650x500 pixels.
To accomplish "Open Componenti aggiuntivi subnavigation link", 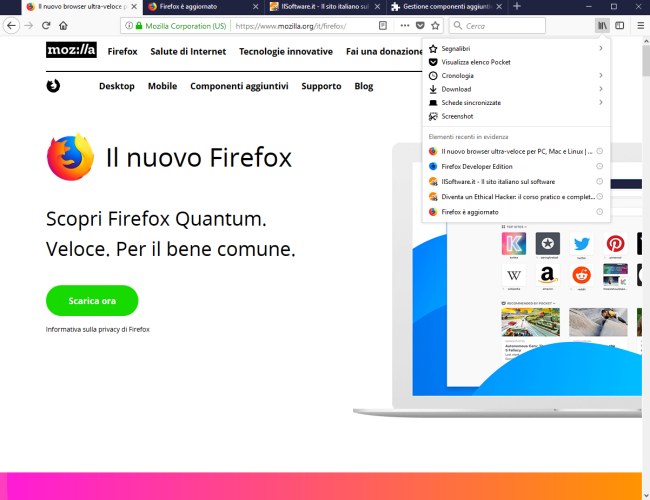I will (x=239, y=86).
